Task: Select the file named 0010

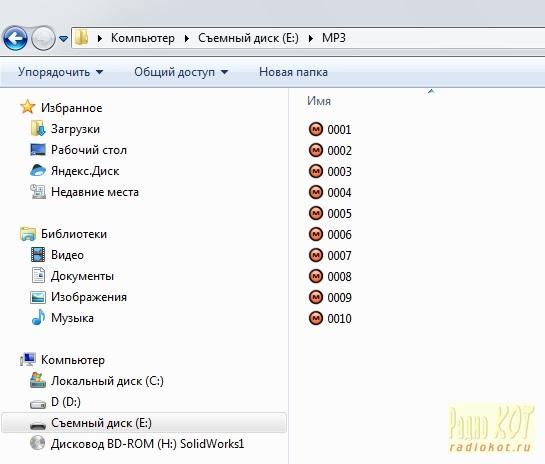Action: tap(339, 319)
